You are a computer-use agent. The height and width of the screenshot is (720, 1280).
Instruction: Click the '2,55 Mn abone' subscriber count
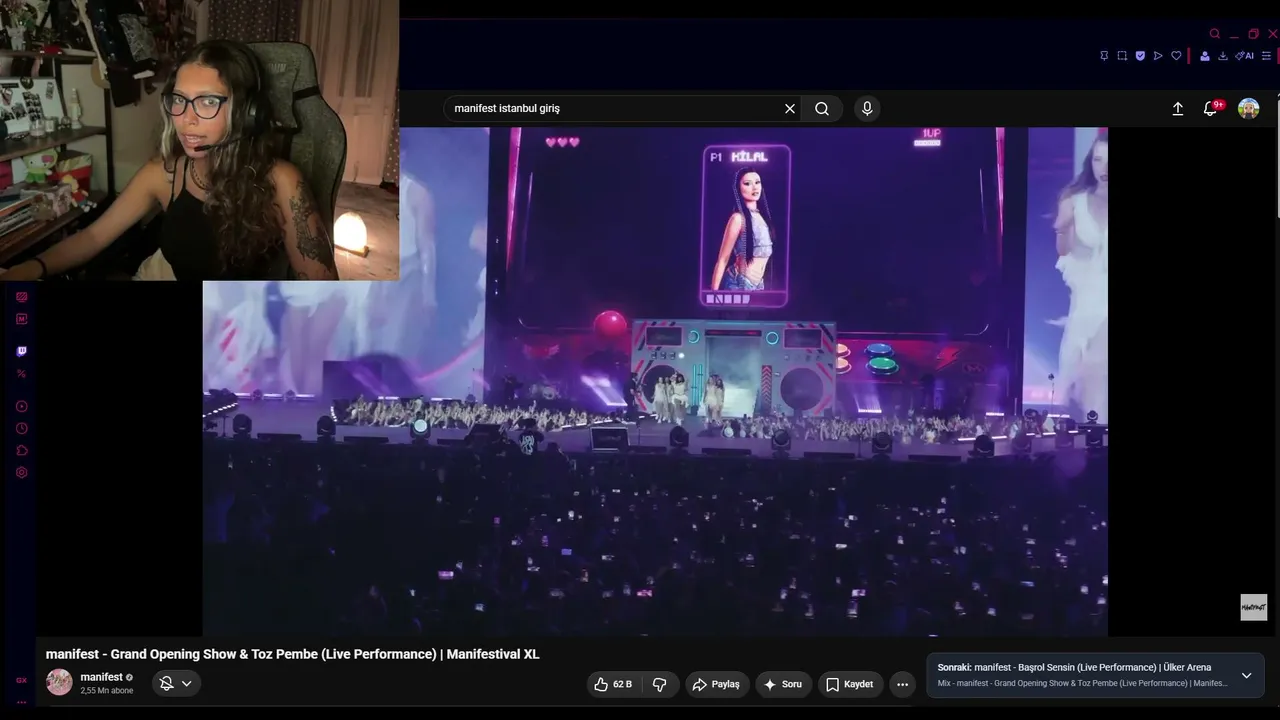[107, 691]
